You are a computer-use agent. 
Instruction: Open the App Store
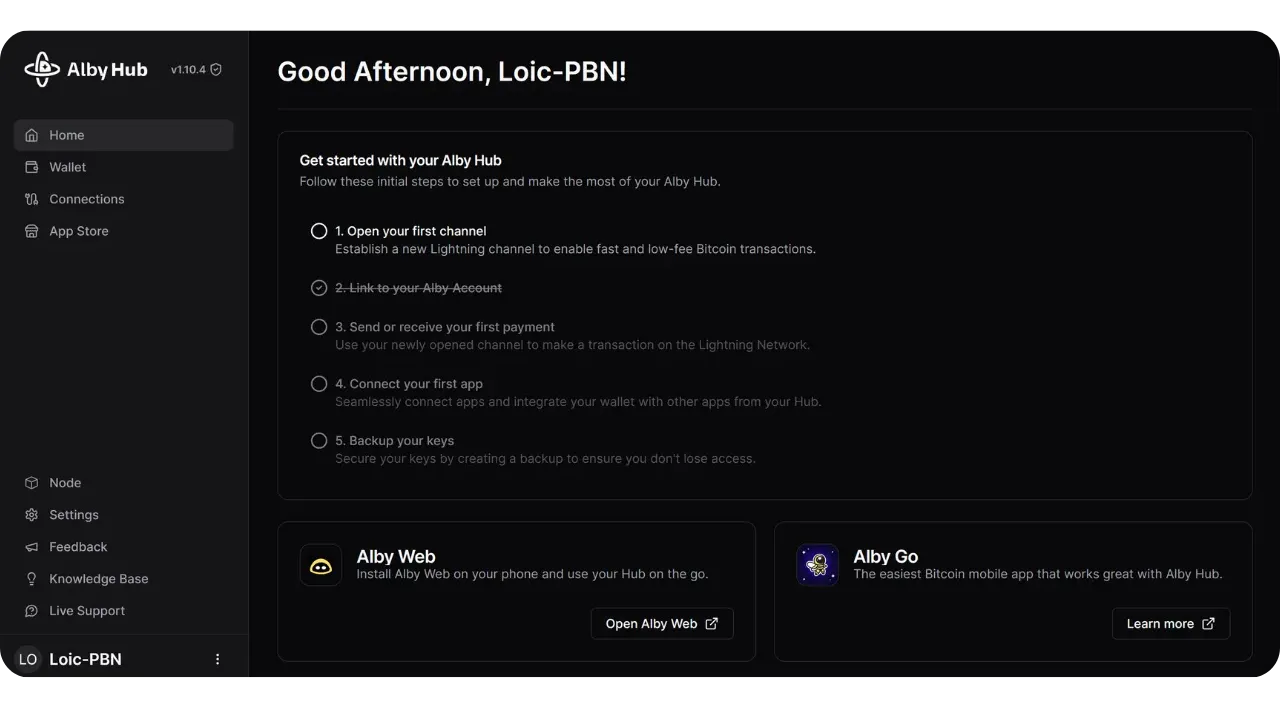78,231
